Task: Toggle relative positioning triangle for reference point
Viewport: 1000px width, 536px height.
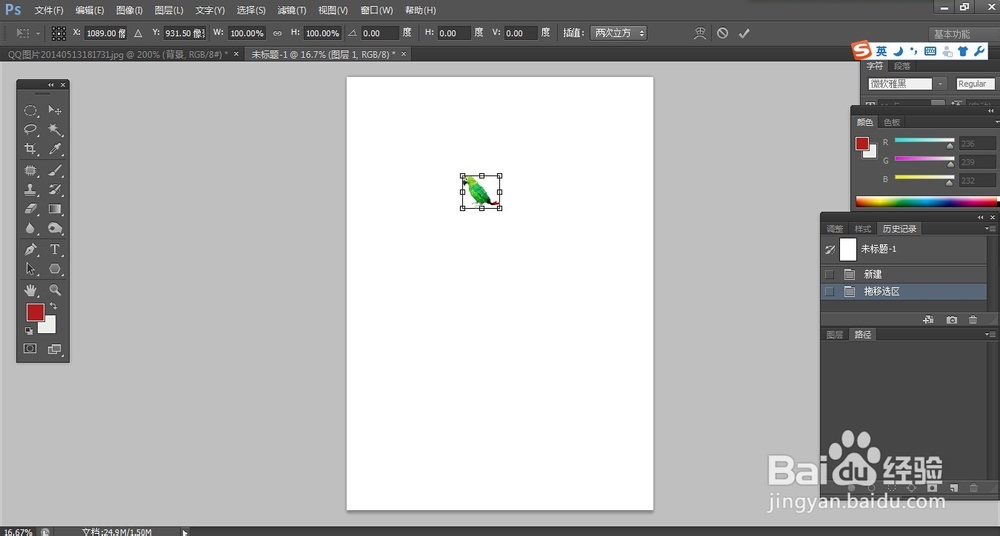Action: [138, 33]
